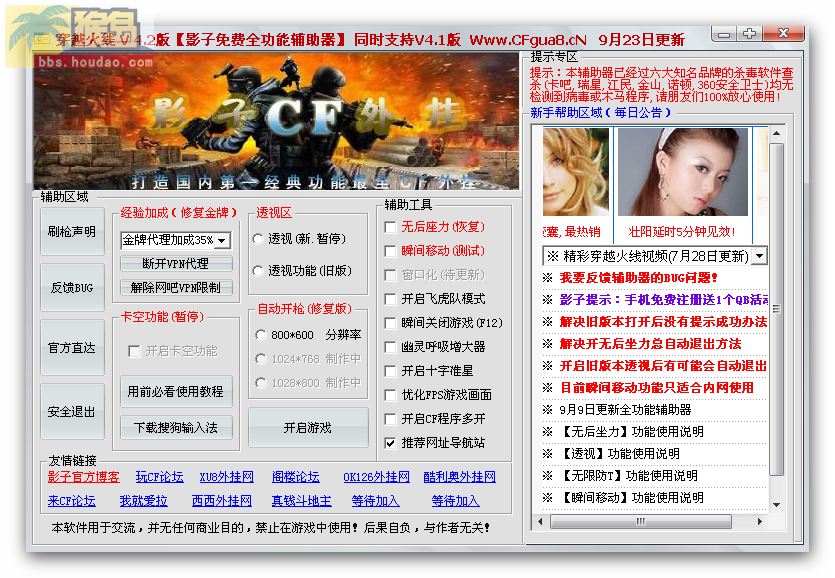Screen dimensions: 835x578
Task: Open the 我就爱拉 link
Action: [x=143, y=501]
